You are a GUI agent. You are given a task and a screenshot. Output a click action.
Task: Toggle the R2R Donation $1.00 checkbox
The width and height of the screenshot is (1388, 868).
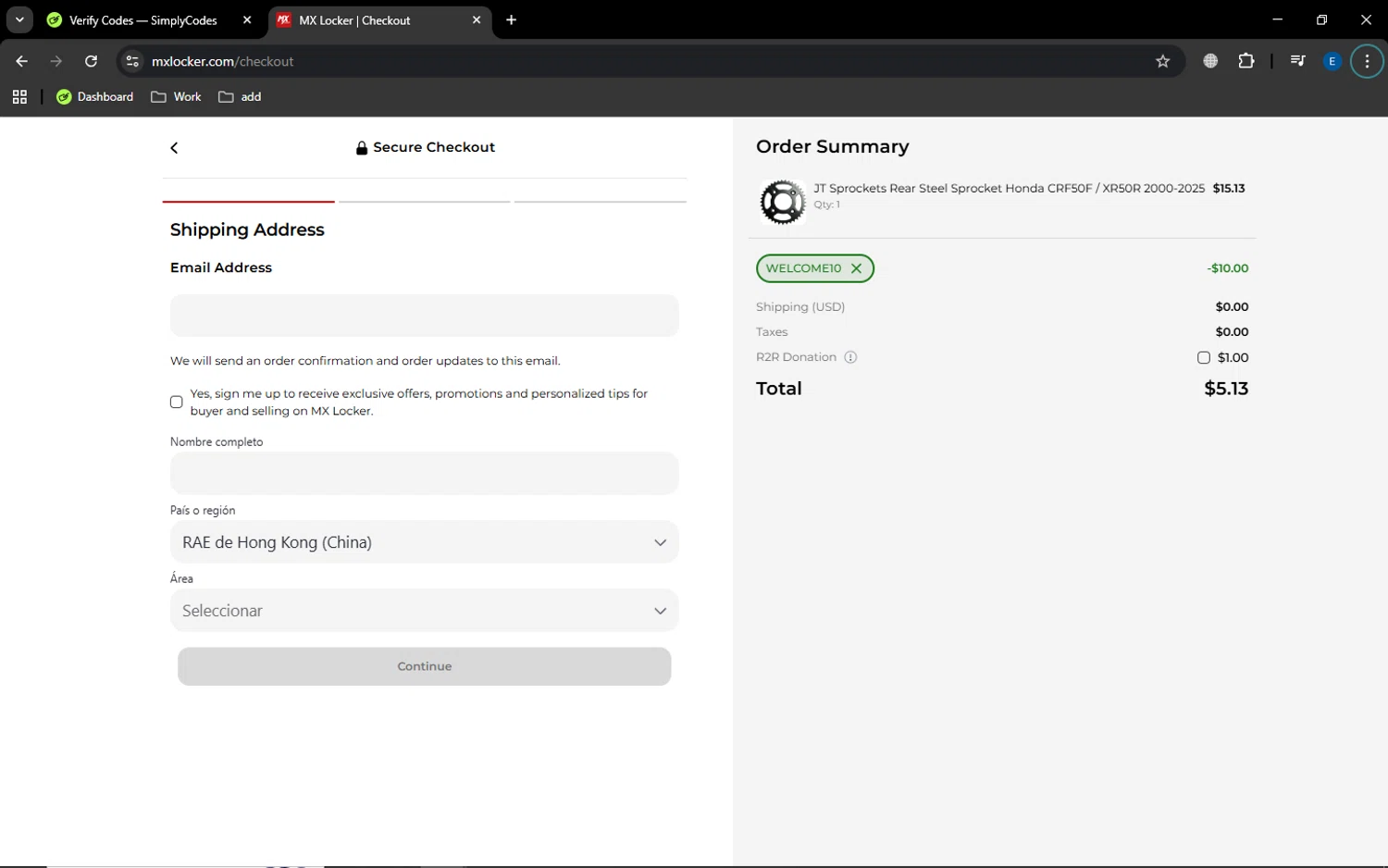click(x=1204, y=357)
